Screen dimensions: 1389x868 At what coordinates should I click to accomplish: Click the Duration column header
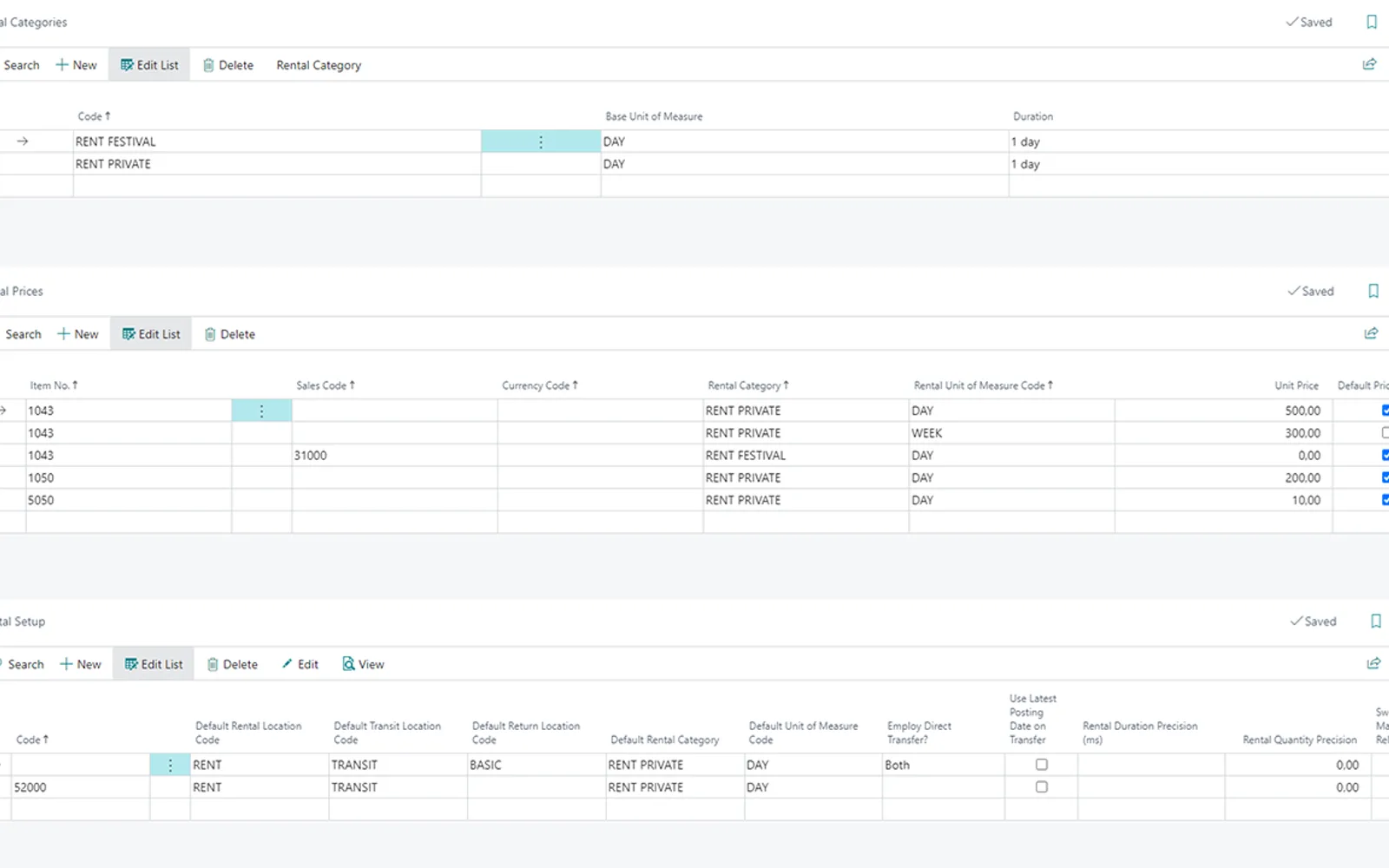1033,116
